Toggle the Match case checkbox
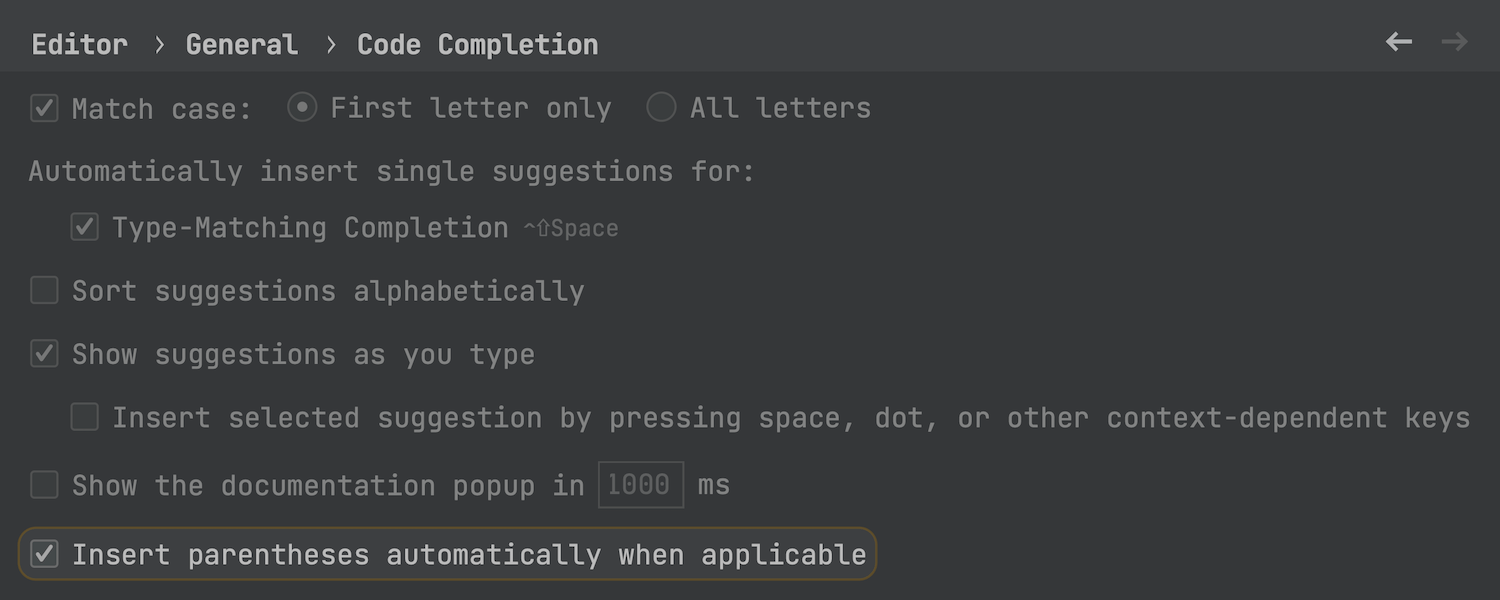Image resolution: width=1500 pixels, height=600 pixels. click(44, 108)
